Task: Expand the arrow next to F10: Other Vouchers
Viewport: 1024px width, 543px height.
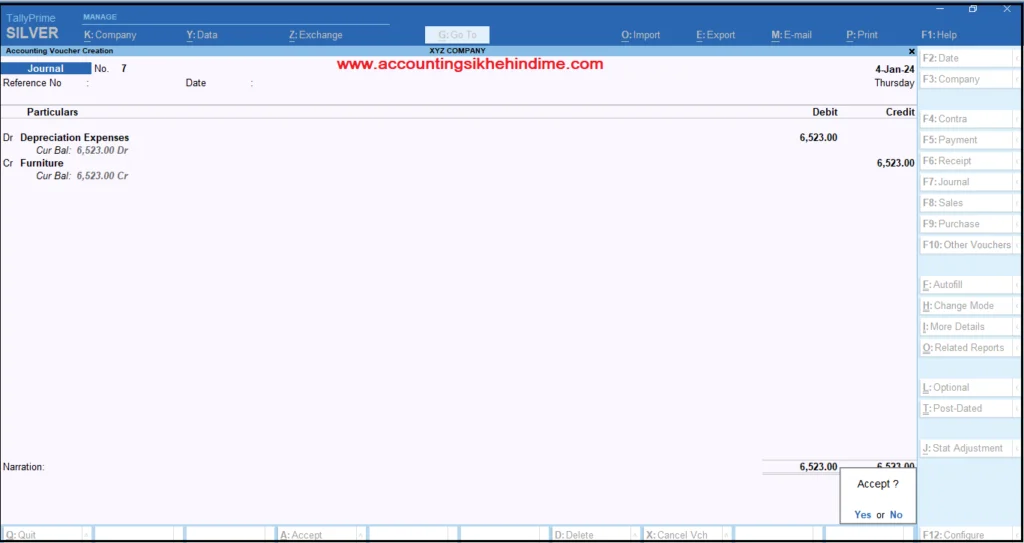Action: tap(1017, 244)
